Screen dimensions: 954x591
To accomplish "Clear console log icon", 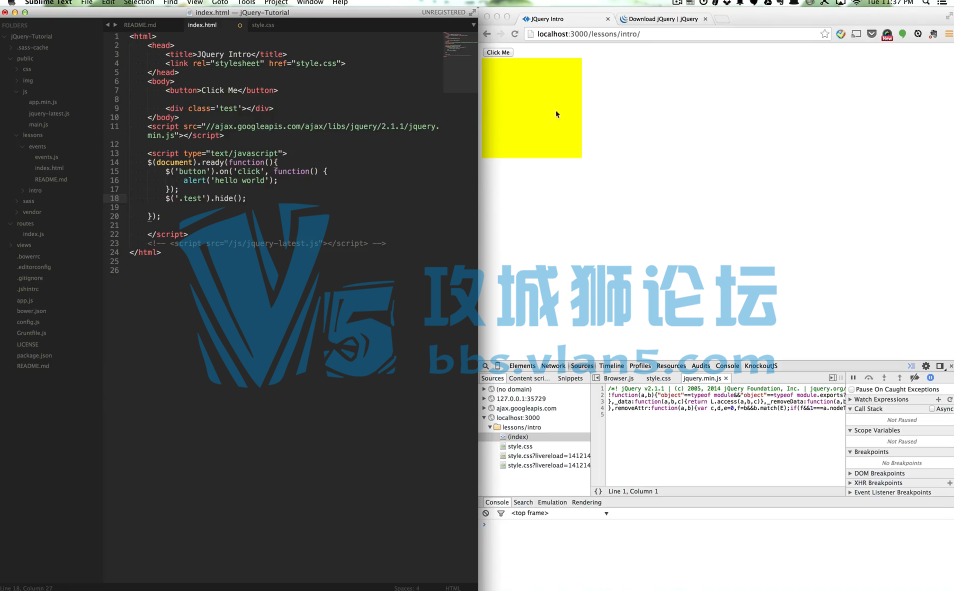I will pos(486,513).
